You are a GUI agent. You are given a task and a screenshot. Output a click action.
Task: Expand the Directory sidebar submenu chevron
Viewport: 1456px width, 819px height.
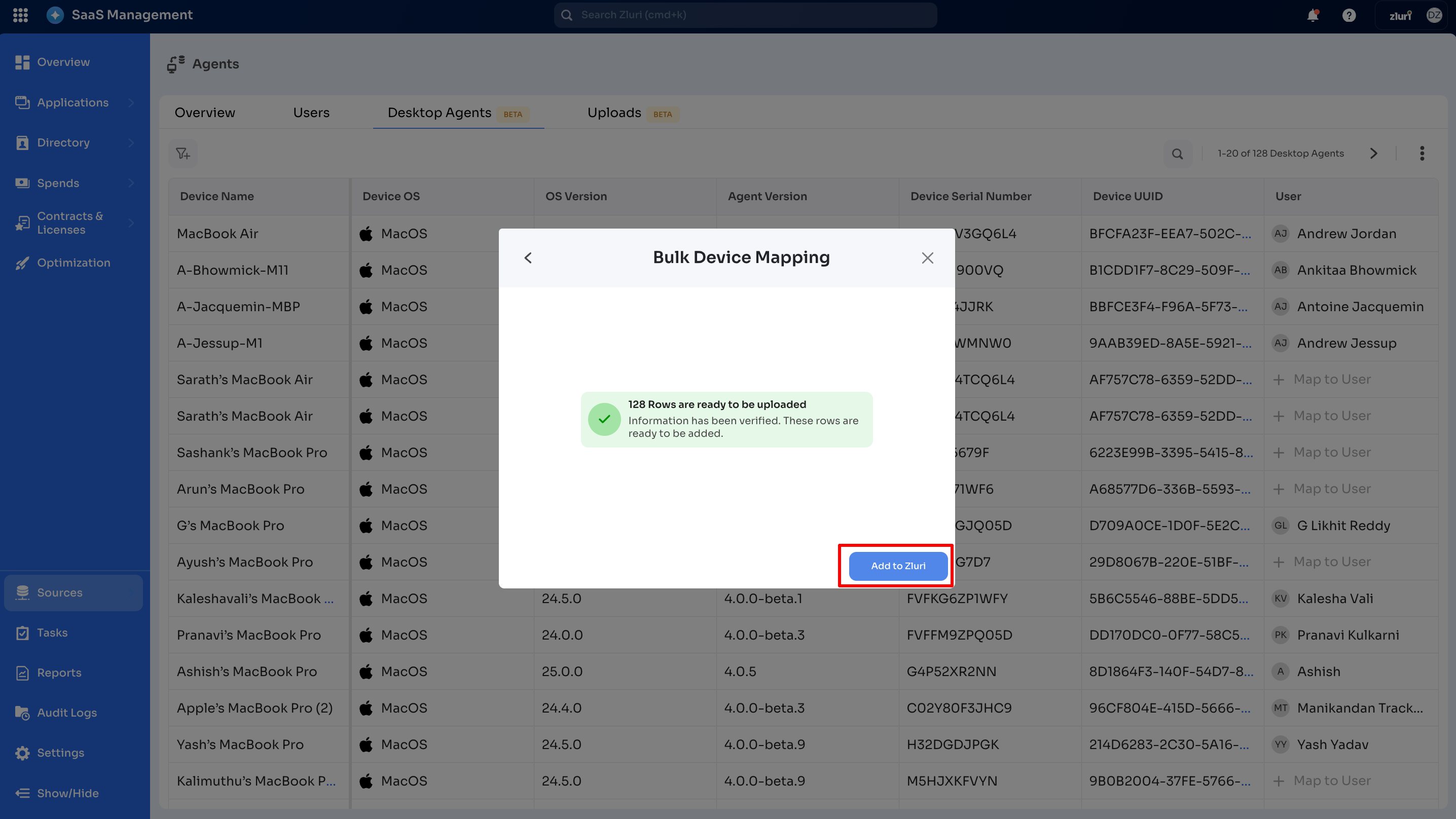click(131, 142)
